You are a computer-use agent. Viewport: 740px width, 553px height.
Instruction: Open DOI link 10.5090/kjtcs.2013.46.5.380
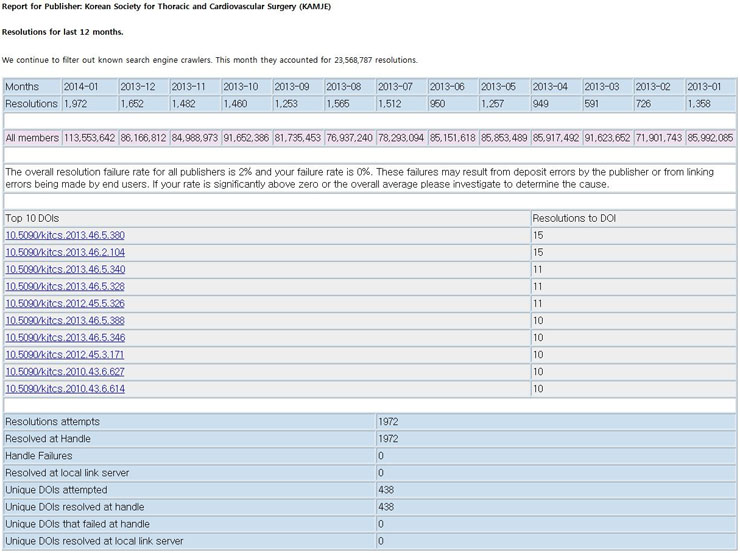point(65,235)
